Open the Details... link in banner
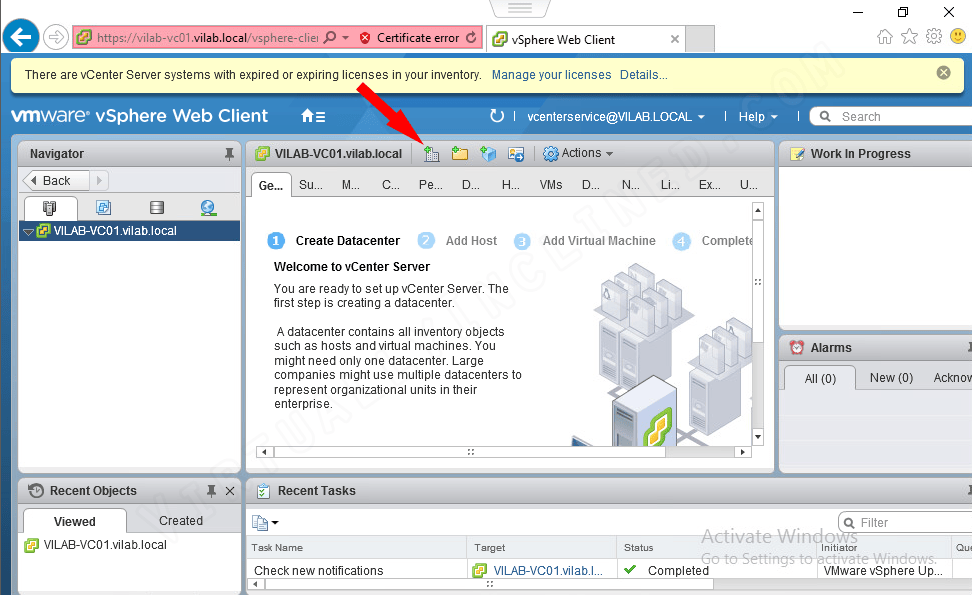The width and height of the screenshot is (972, 595). 643,74
